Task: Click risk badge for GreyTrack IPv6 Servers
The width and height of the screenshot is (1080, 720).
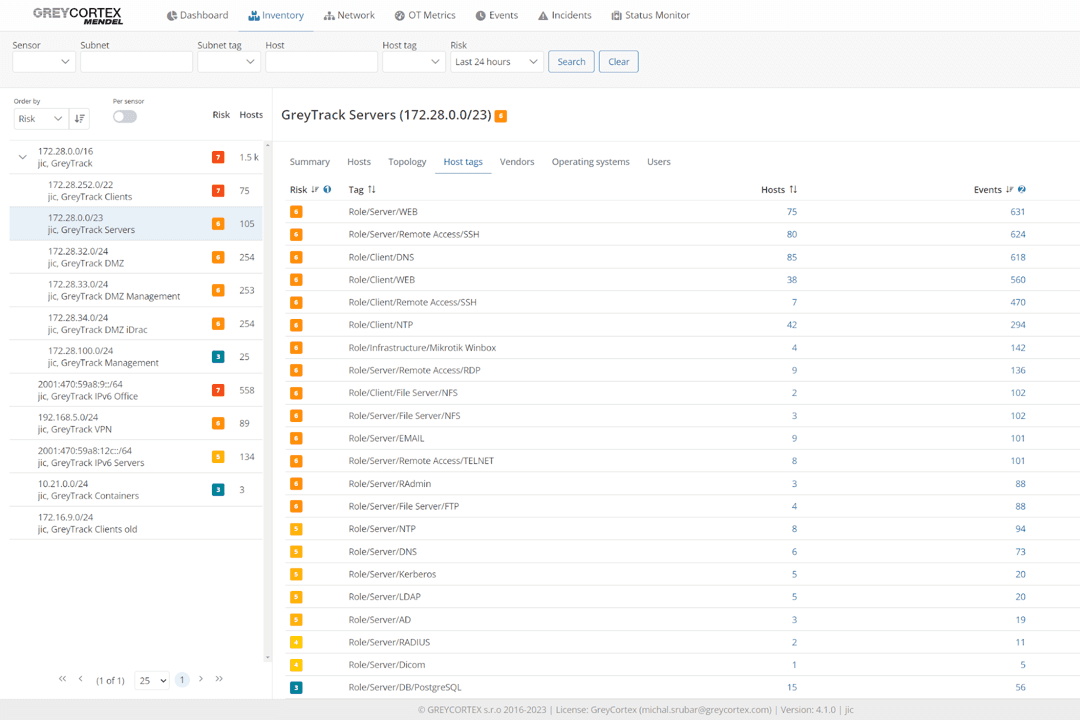Action: click(218, 457)
